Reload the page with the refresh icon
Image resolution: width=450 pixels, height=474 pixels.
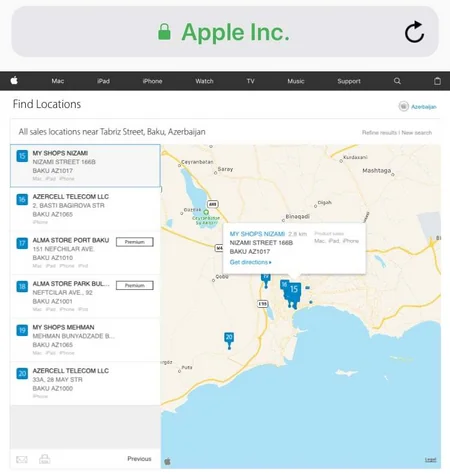coord(414,32)
